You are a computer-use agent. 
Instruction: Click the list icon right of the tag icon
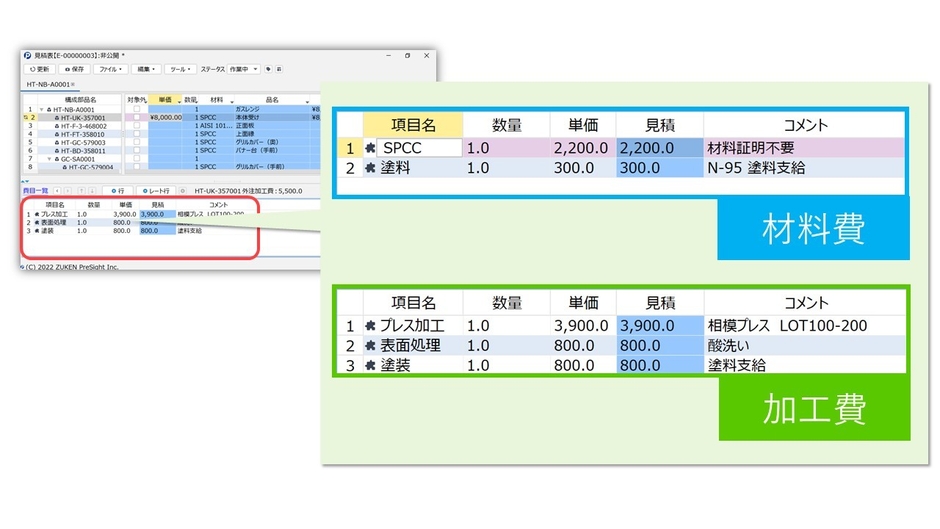click(x=279, y=69)
